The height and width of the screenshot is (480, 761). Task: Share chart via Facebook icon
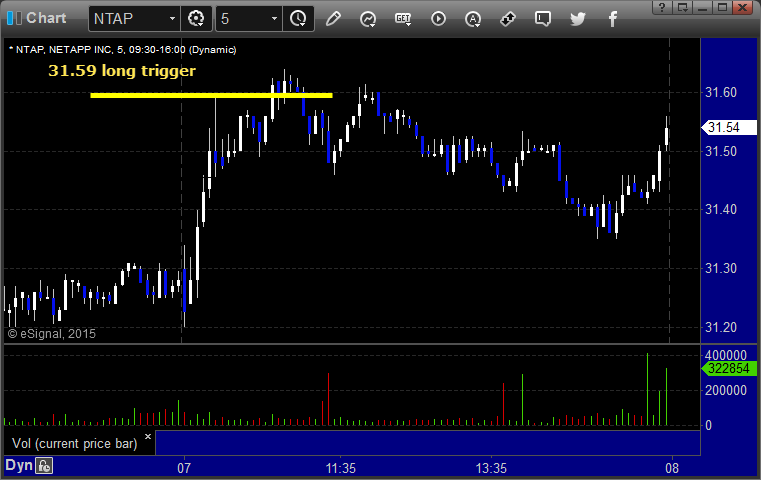tap(613, 19)
